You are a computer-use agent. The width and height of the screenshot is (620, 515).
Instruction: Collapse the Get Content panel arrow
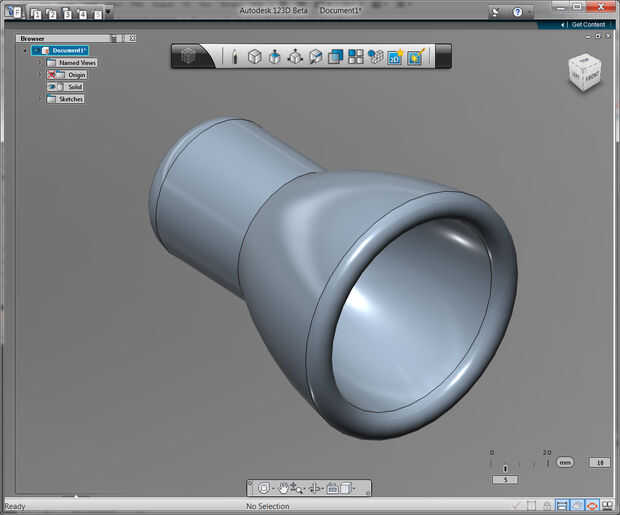click(562, 25)
